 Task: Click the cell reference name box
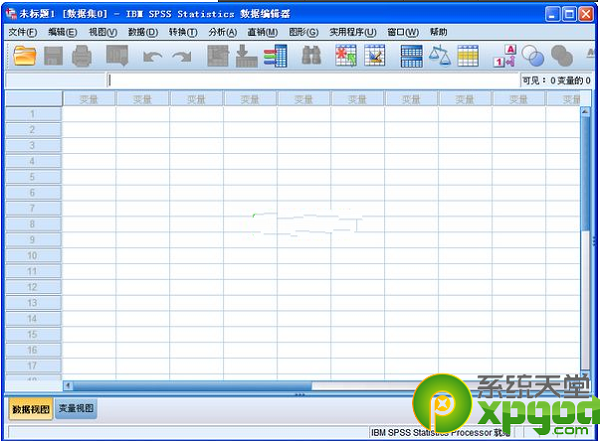pyautogui.click(x=55, y=80)
